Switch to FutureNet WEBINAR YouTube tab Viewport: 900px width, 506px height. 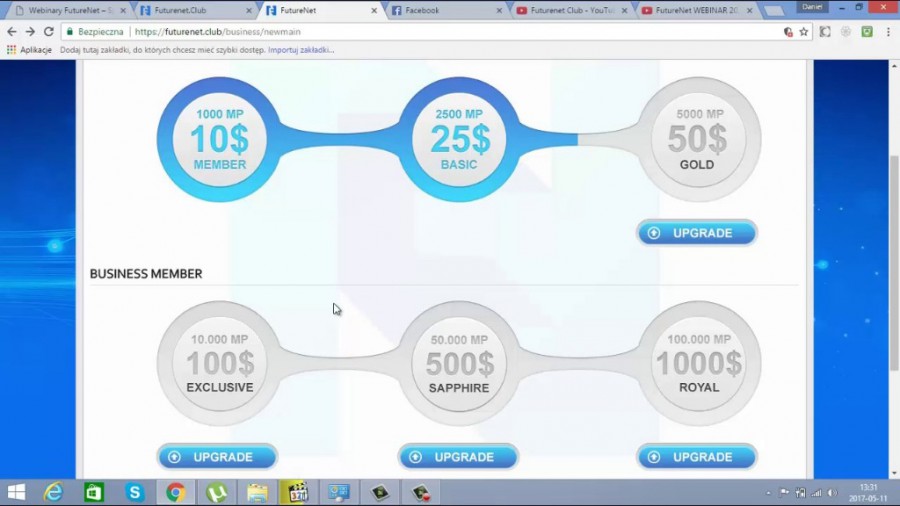[697, 10]
